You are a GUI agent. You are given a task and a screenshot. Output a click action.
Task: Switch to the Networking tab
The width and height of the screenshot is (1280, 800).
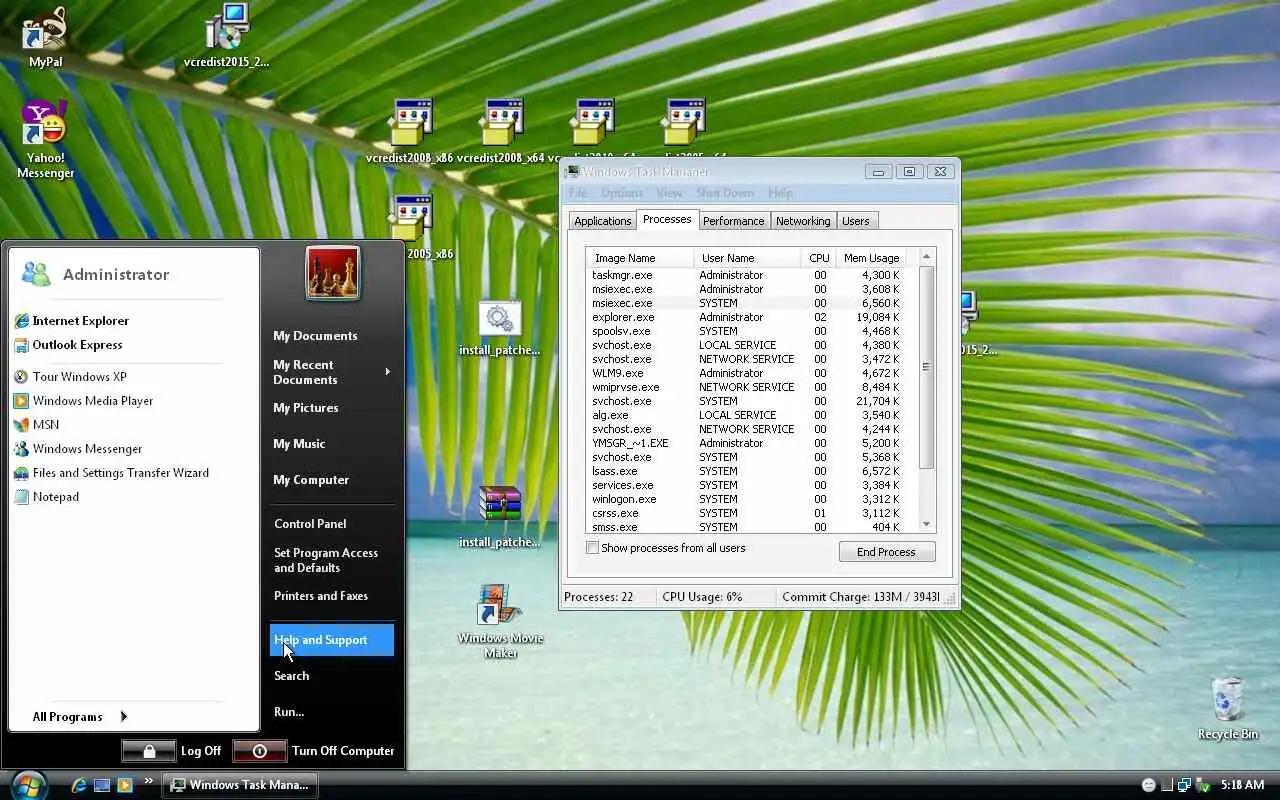click(803, 221)
